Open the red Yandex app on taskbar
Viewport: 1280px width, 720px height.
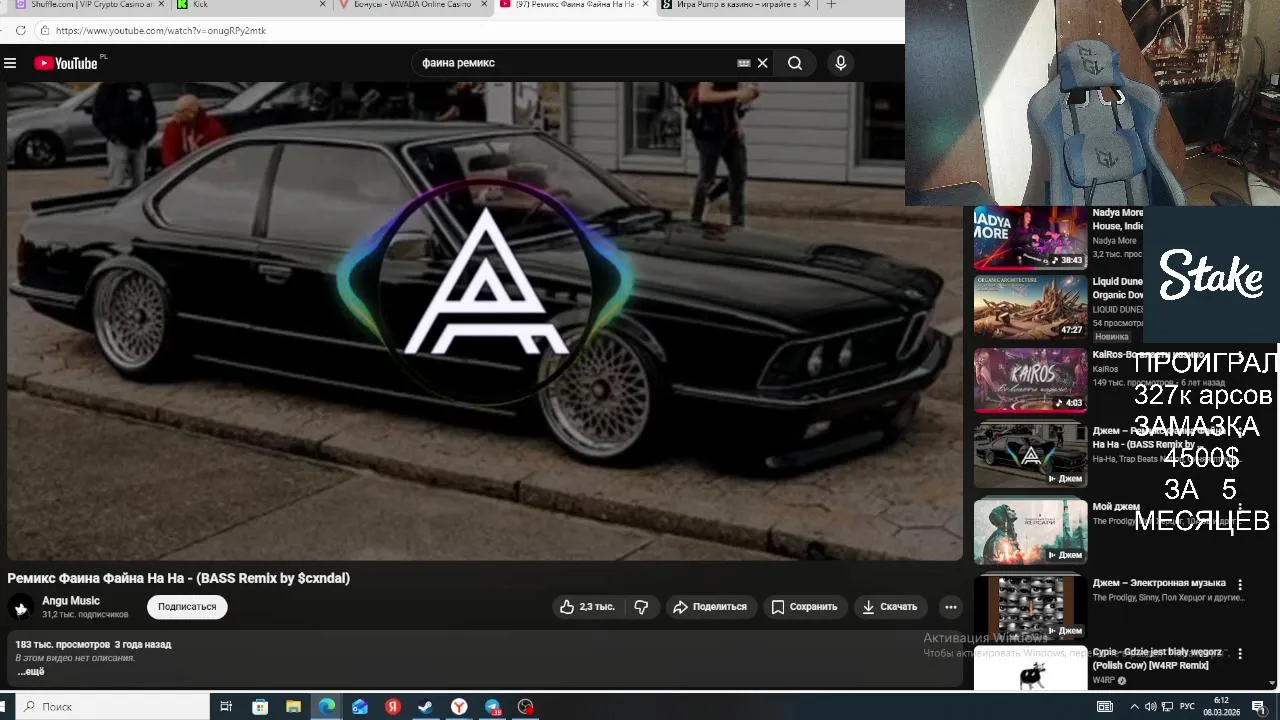393,707
